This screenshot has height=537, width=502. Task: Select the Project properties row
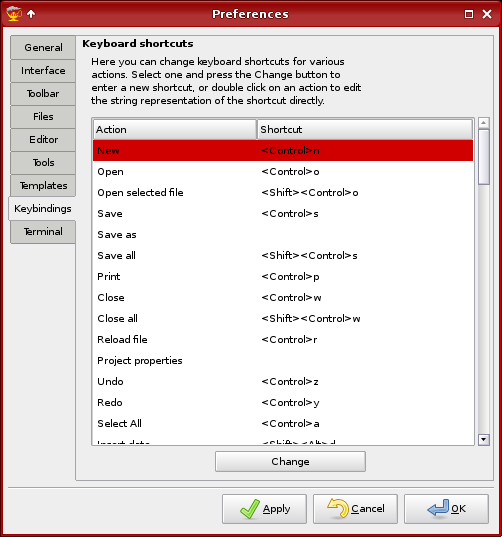pos(283,361)
